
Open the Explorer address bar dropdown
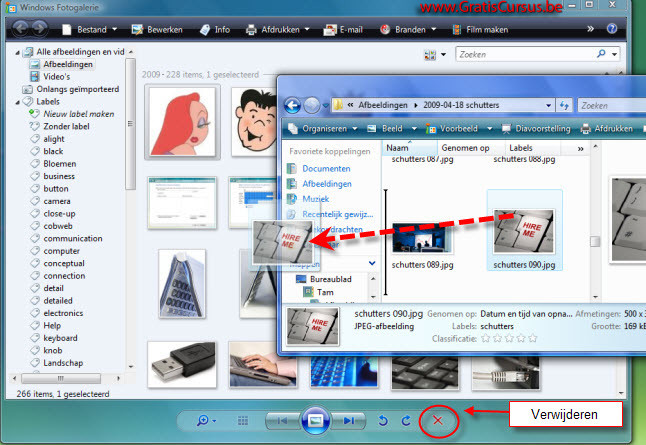tap(548, 105)
